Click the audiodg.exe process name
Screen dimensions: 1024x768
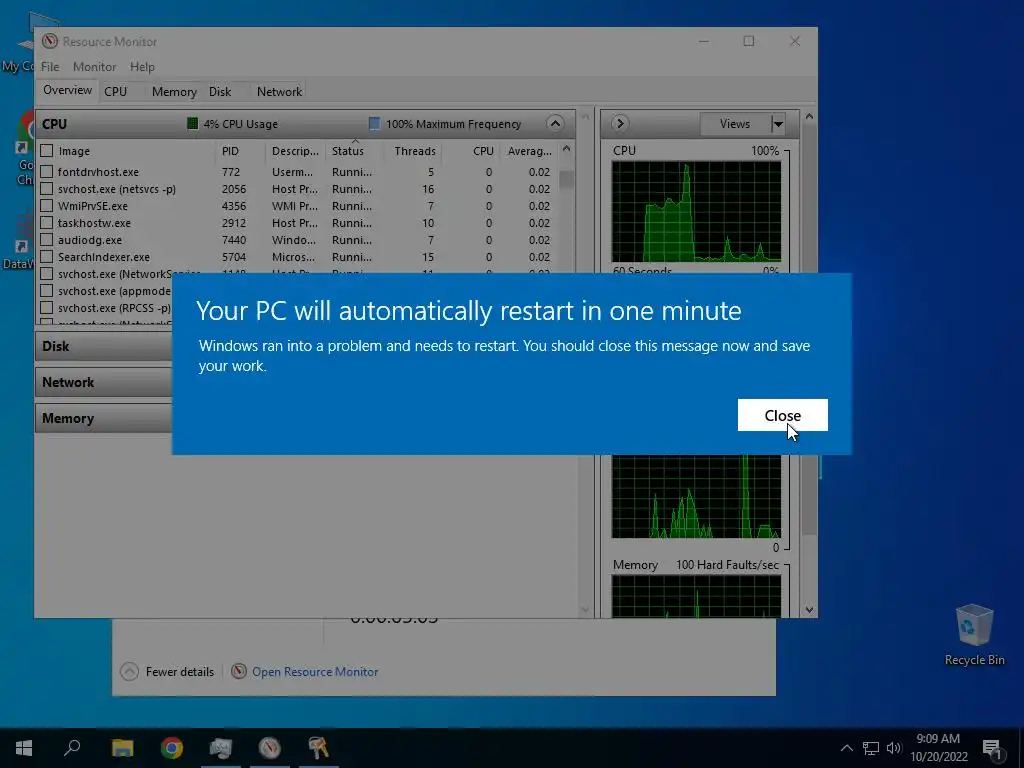pyautogui.click(x=89, y=240)
